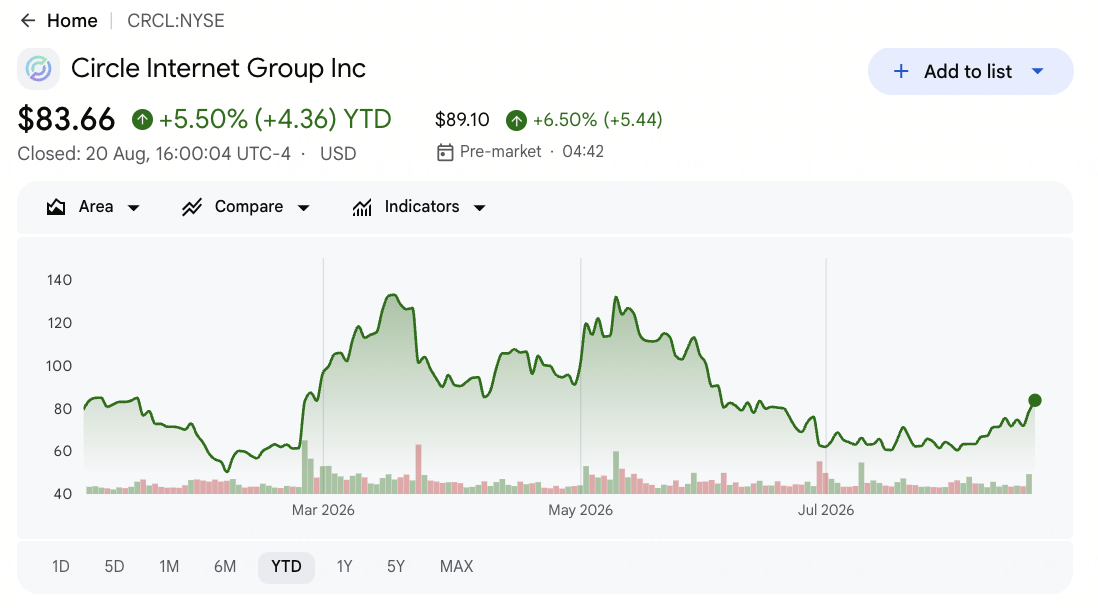The image size is (1098, 608).
Task: Click the Circle Internet Group logo
Action: coord(39,69)
